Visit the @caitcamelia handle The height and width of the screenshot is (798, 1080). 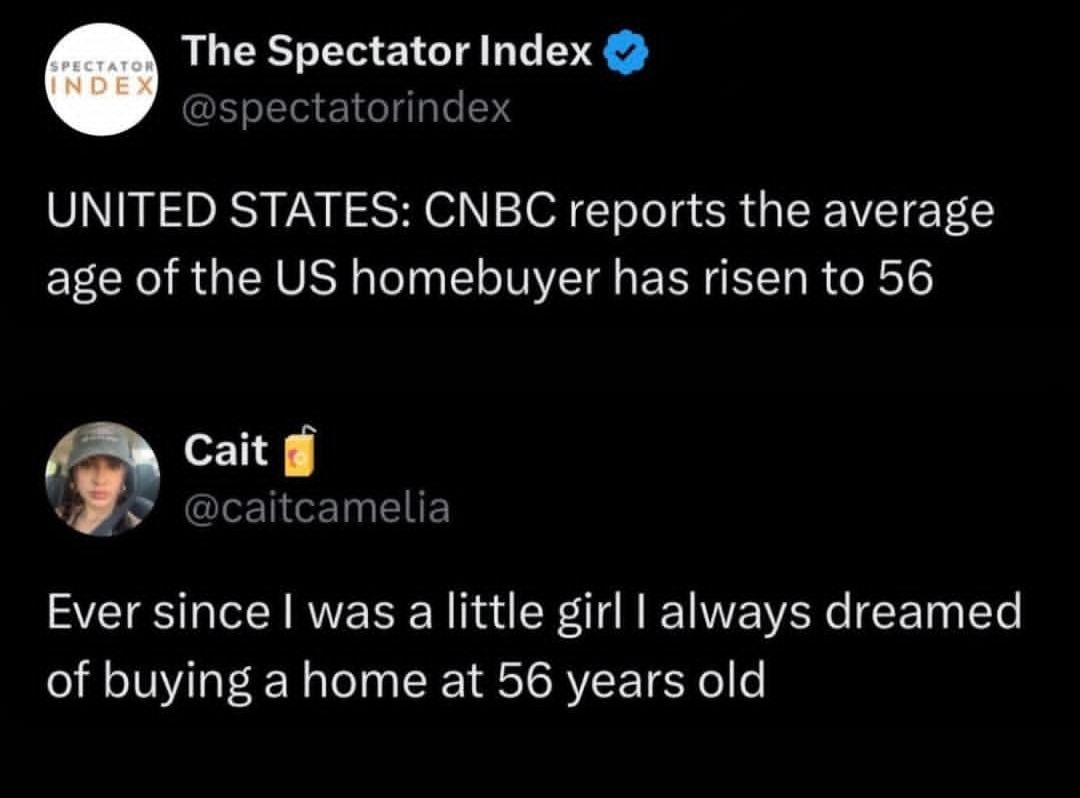[x=317, y=508]
